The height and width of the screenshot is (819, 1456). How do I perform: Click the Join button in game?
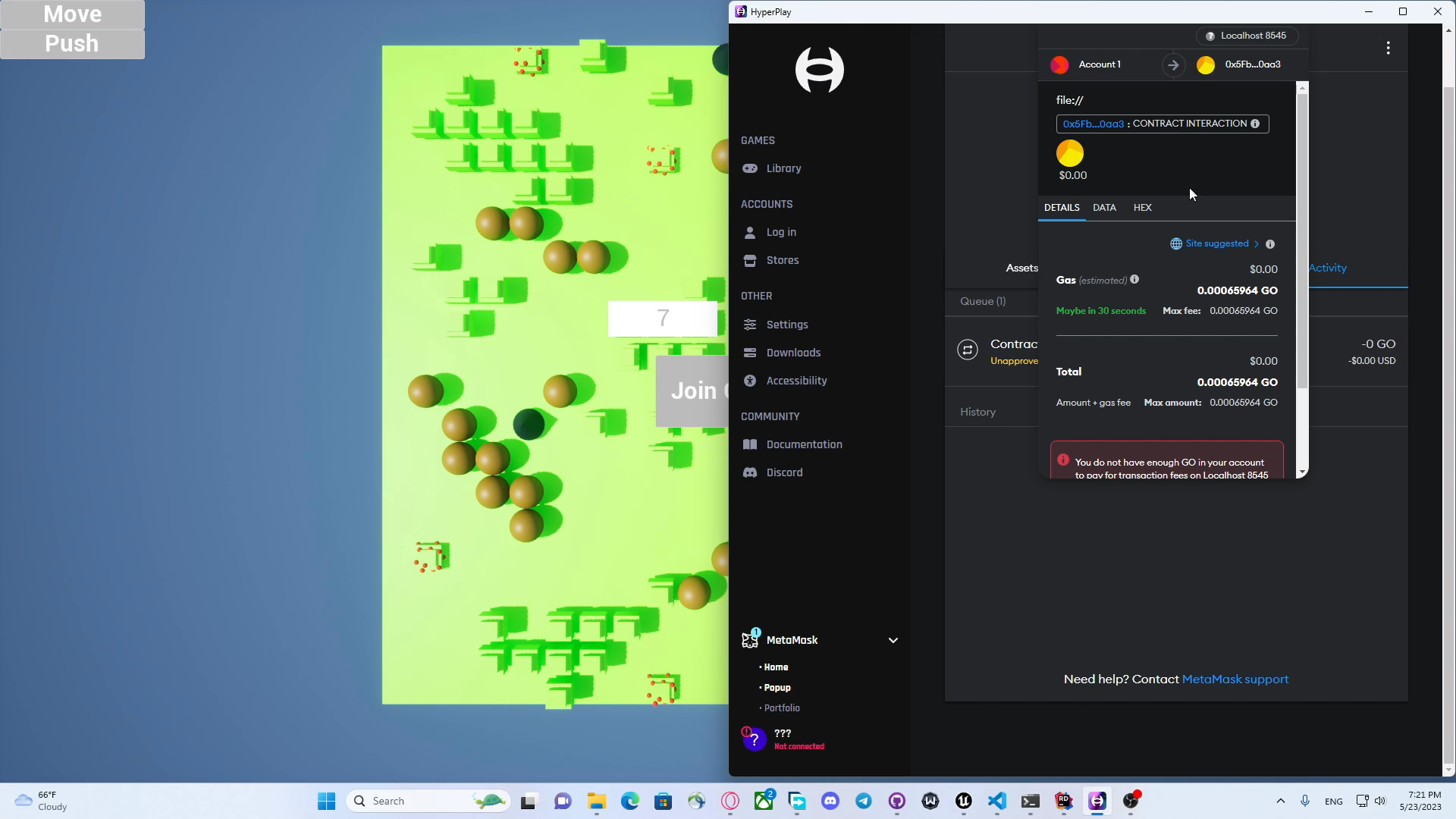pyautogui.click(x=692, y=391)
